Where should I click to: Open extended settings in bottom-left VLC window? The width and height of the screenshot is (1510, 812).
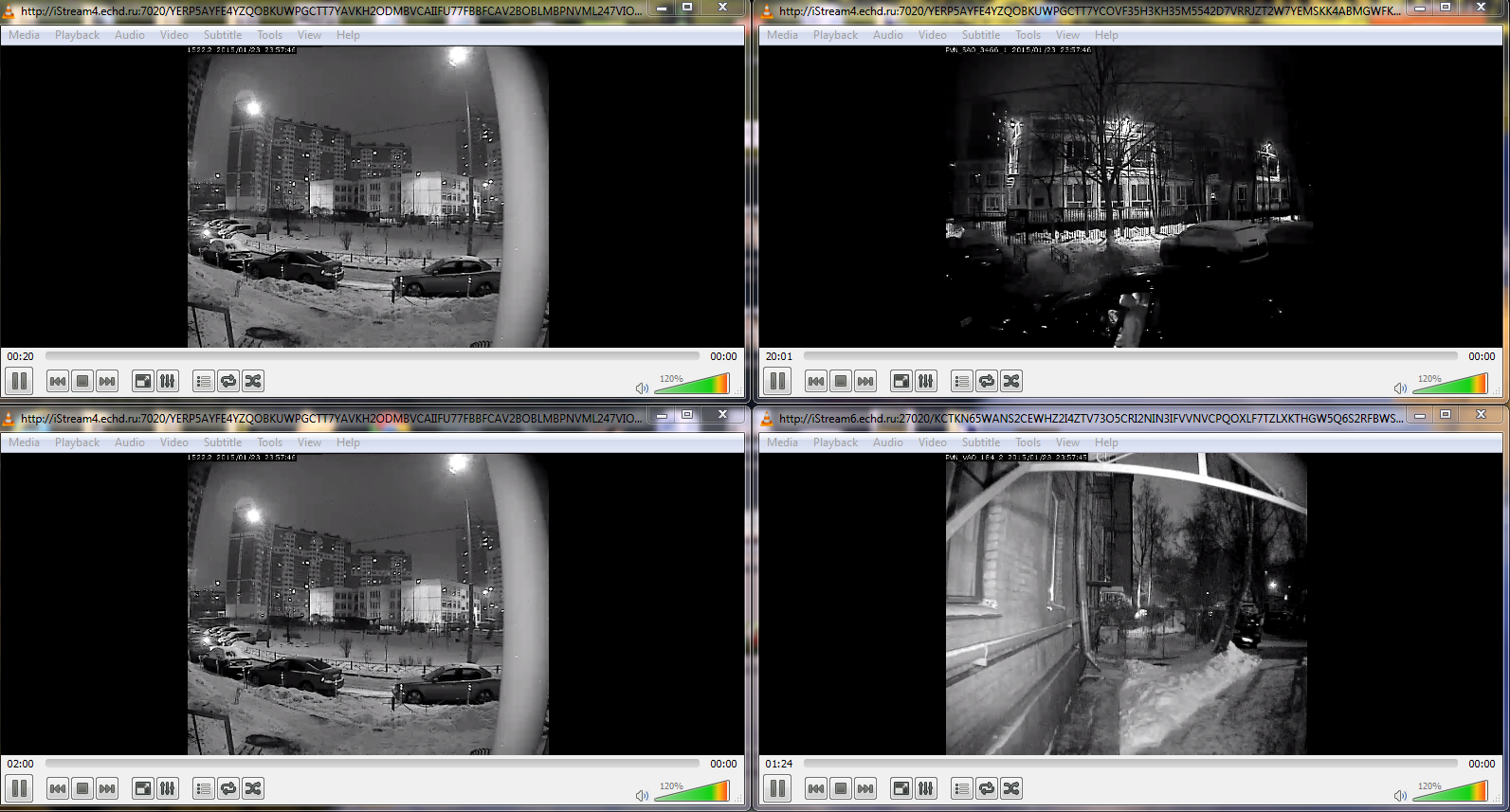168,788
